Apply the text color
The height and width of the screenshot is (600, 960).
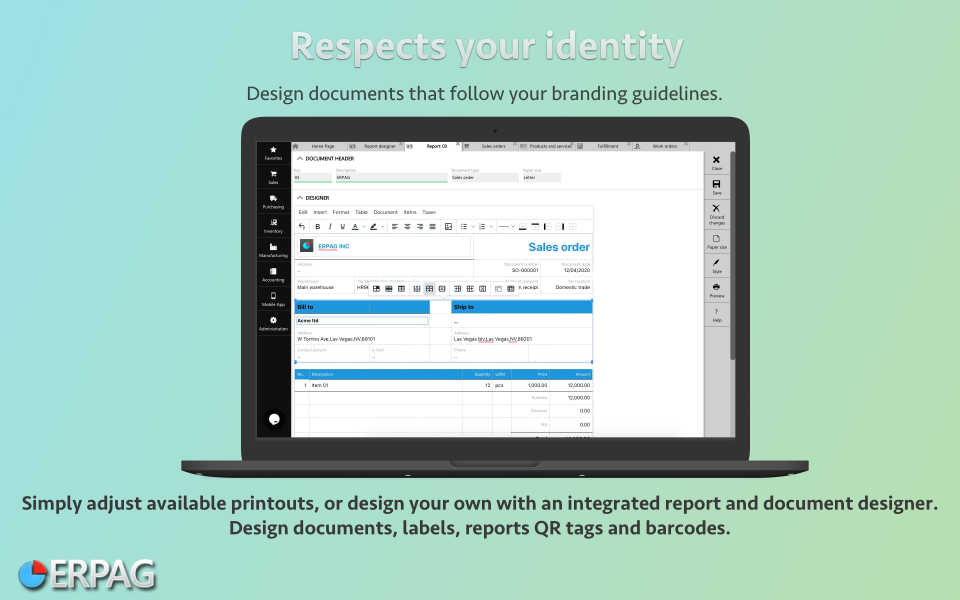[354, 227]
